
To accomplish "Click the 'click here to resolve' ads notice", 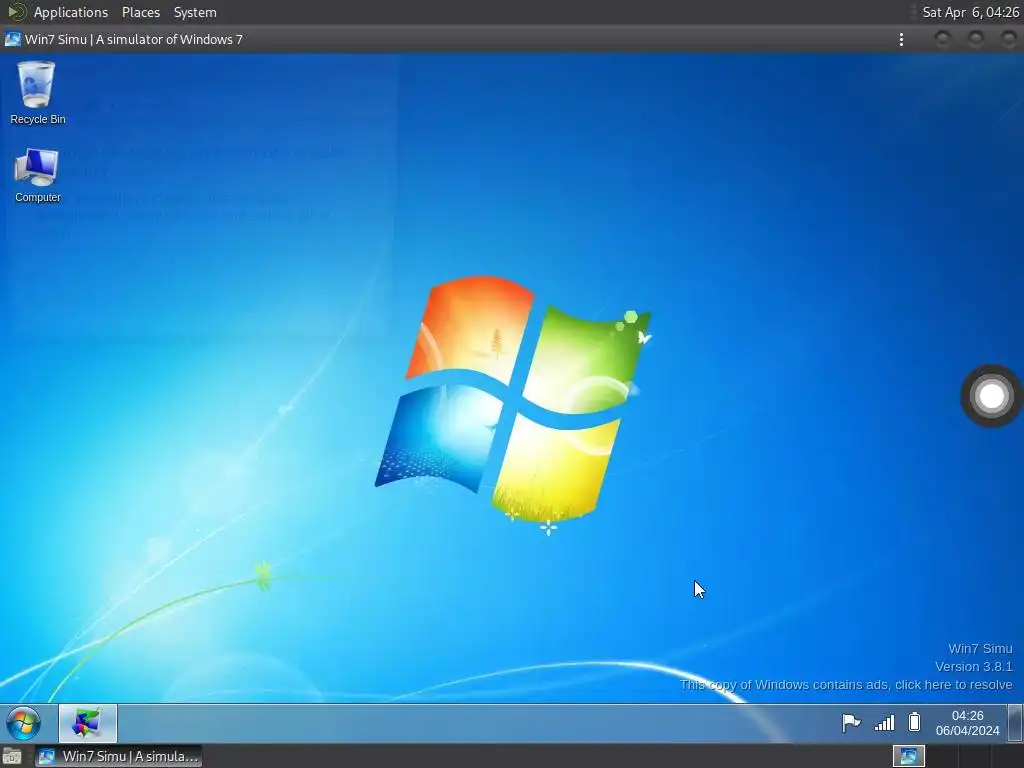I will [846, 684].
